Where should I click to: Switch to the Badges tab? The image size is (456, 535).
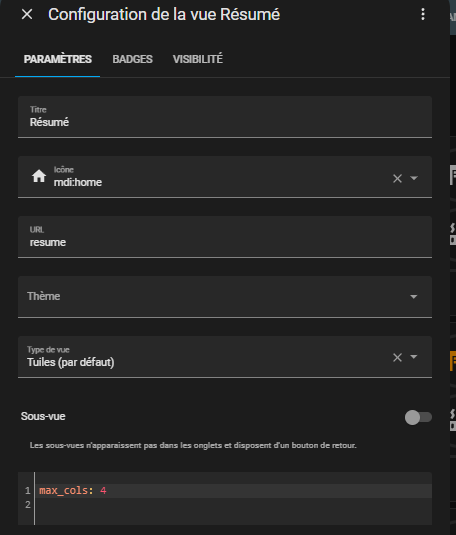tap(132, 59)
